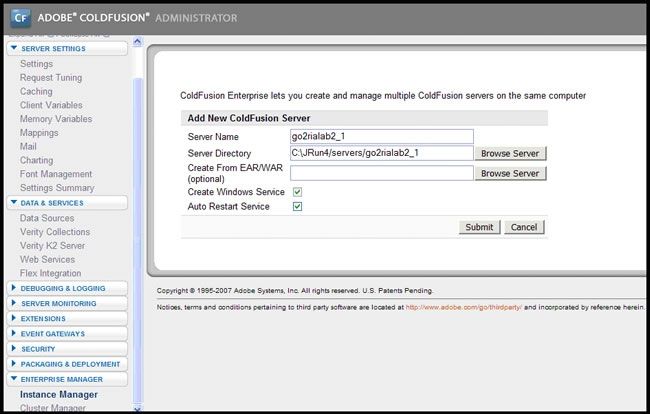Go to Data Sources in sidebar

click(47, 218)
